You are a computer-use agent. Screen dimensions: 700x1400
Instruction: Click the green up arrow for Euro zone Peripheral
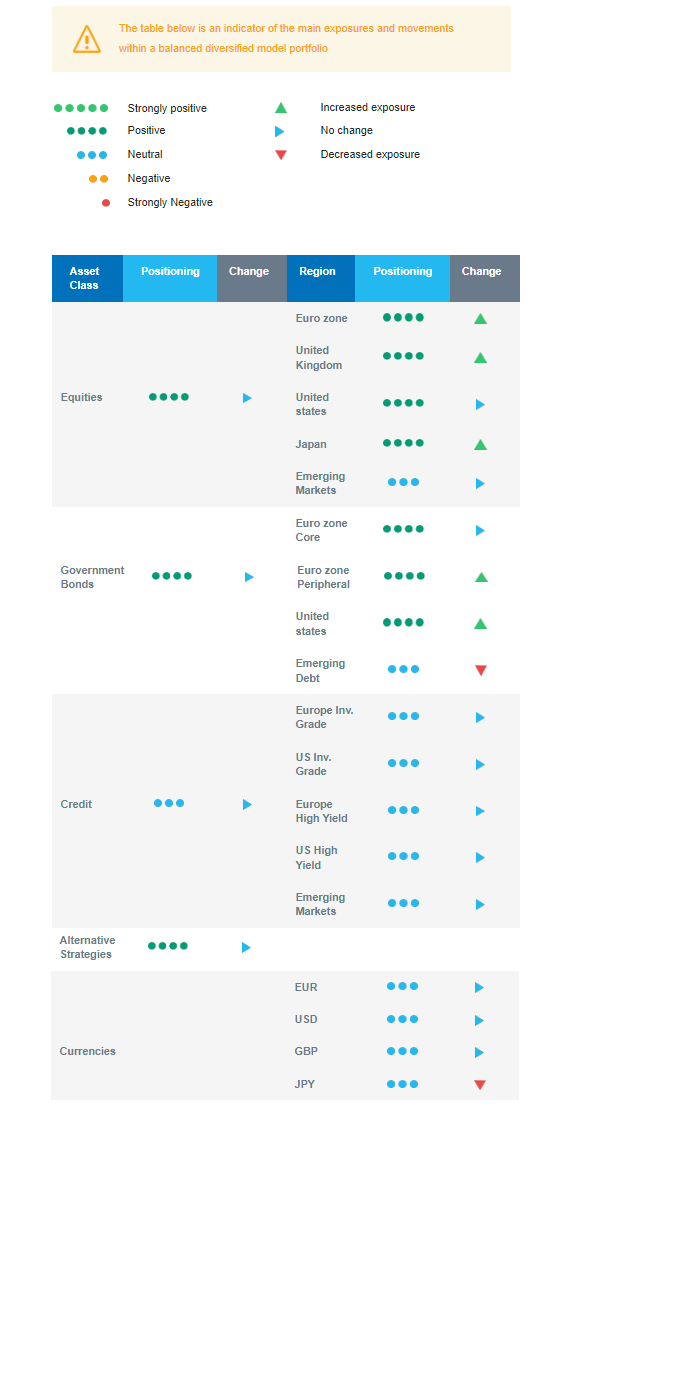pyautogui.click(x=481, y=577)
